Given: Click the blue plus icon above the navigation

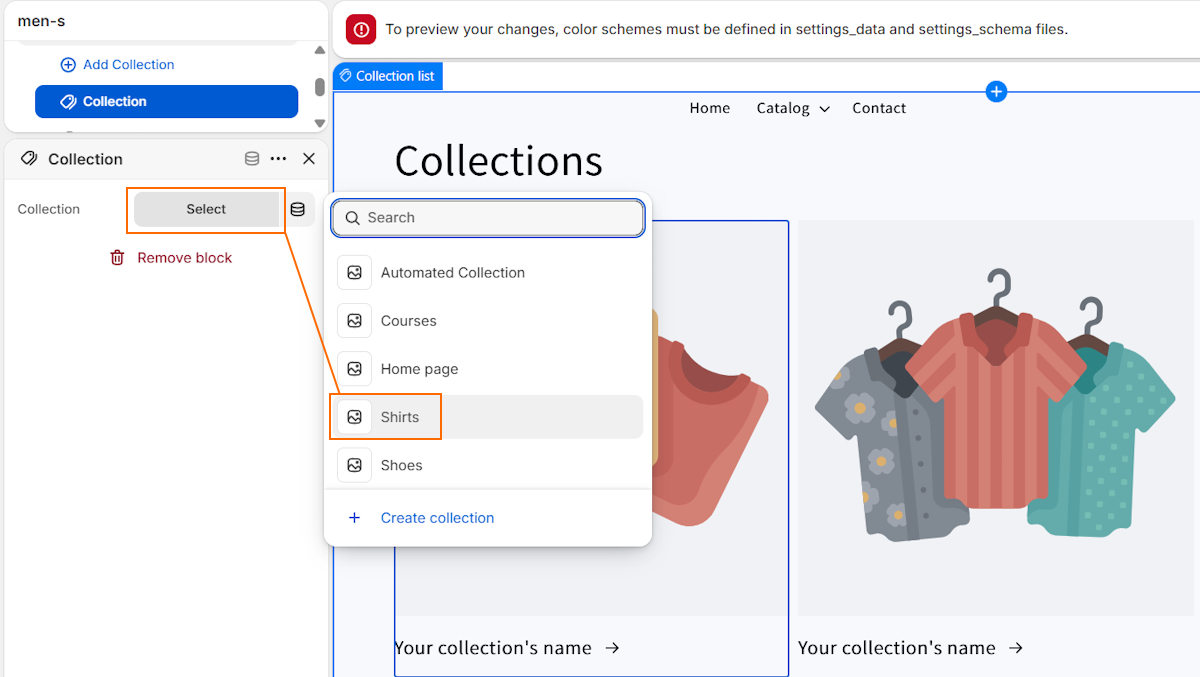Looking at the screenshot, I should coord(996,91).
